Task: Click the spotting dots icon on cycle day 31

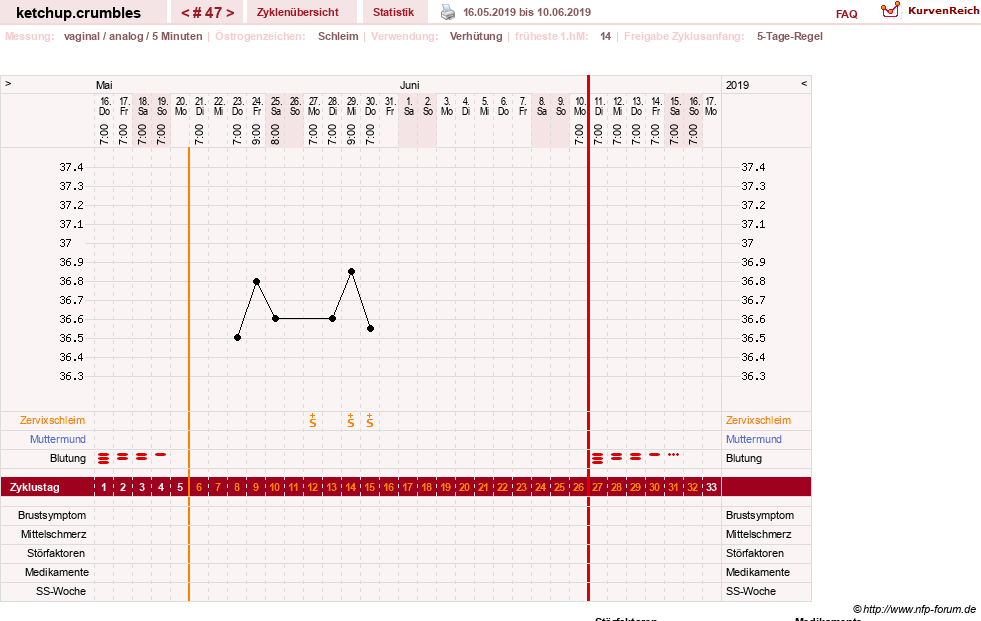Action: [673, 455]
